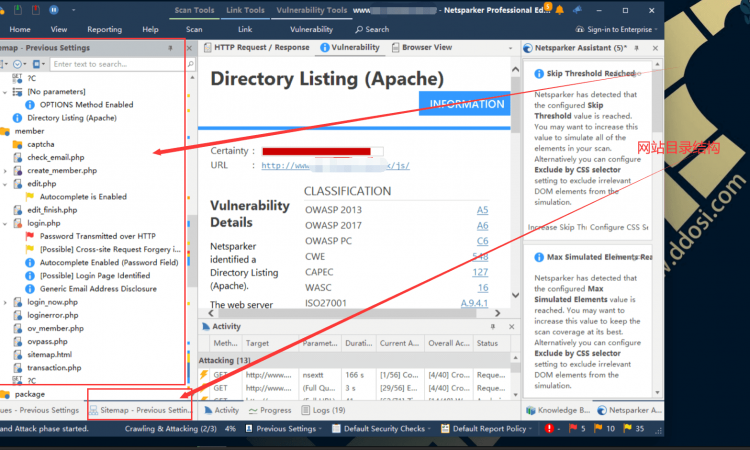
Task: Click the Target column header
Action: coord(270,343)
